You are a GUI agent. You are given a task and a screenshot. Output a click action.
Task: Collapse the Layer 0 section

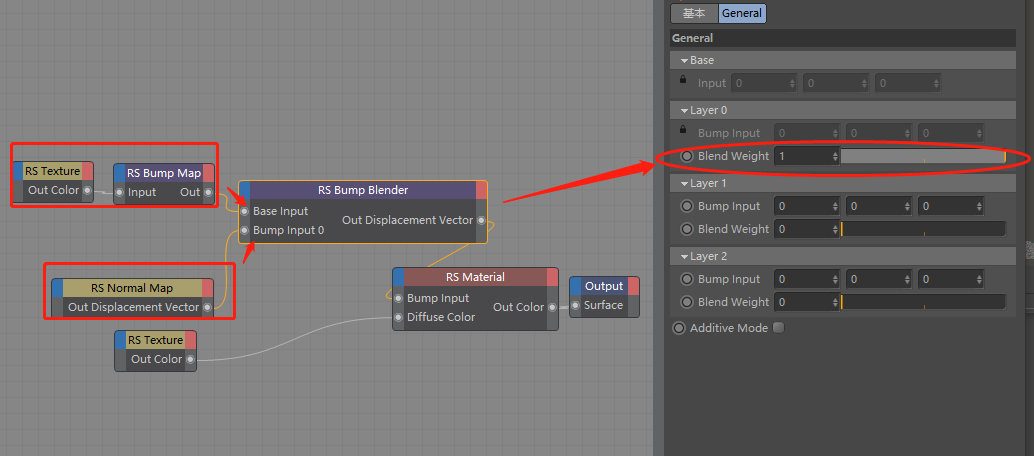[x=684, y=110]
